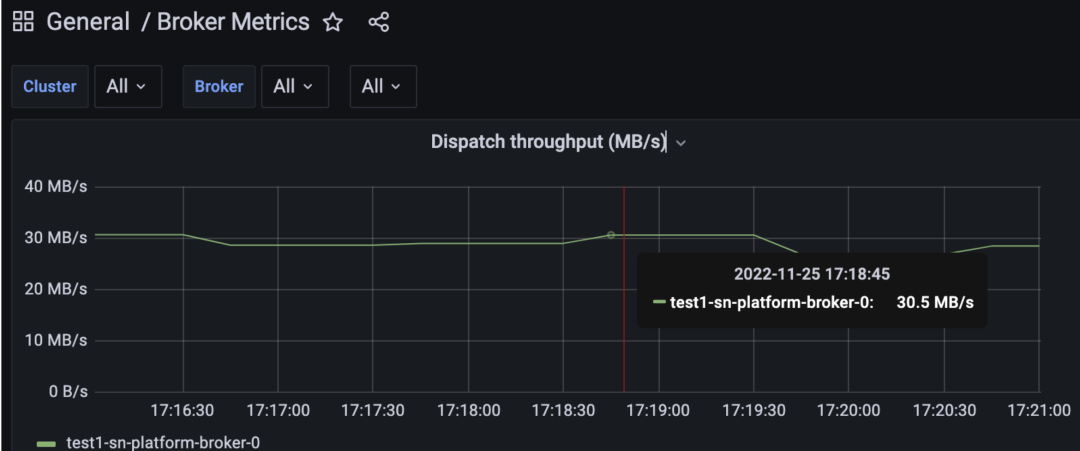The height and width of the screenshot is (451, 1080).
Task: Open the Cluster variable All dropdown
Action: coord(128,87)
